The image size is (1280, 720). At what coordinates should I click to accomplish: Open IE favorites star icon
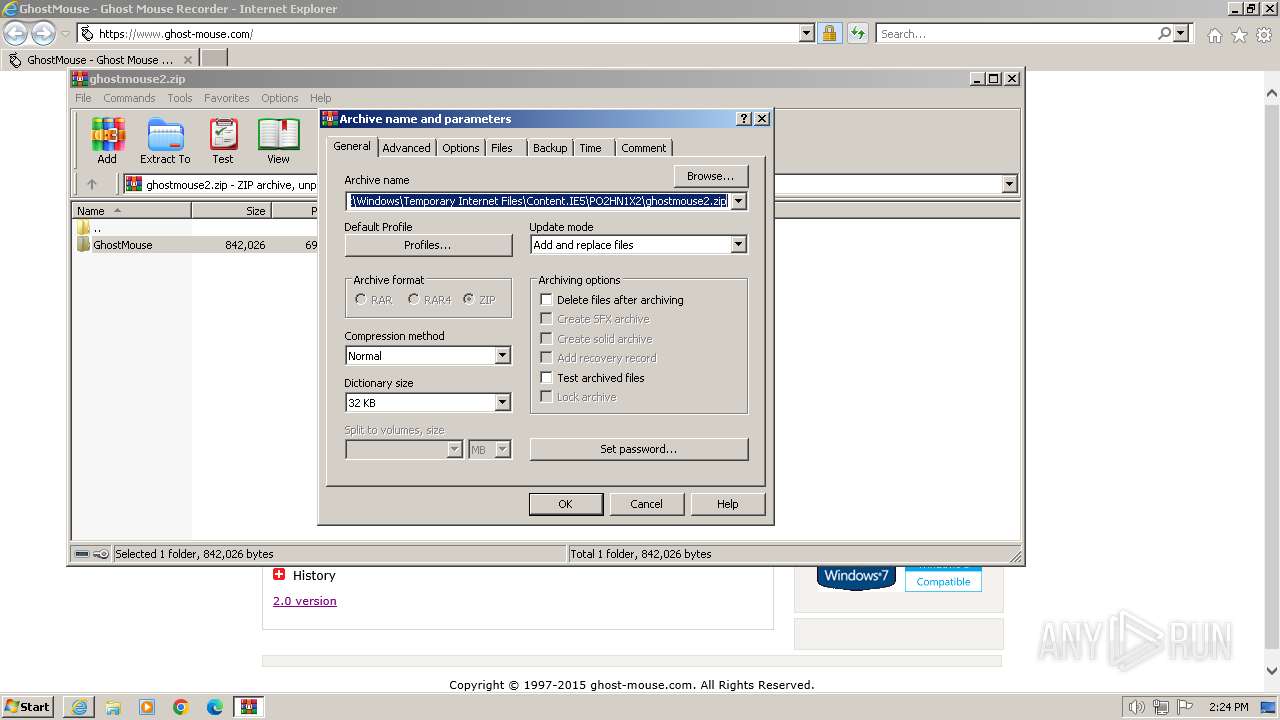(x=1239, y=35)
